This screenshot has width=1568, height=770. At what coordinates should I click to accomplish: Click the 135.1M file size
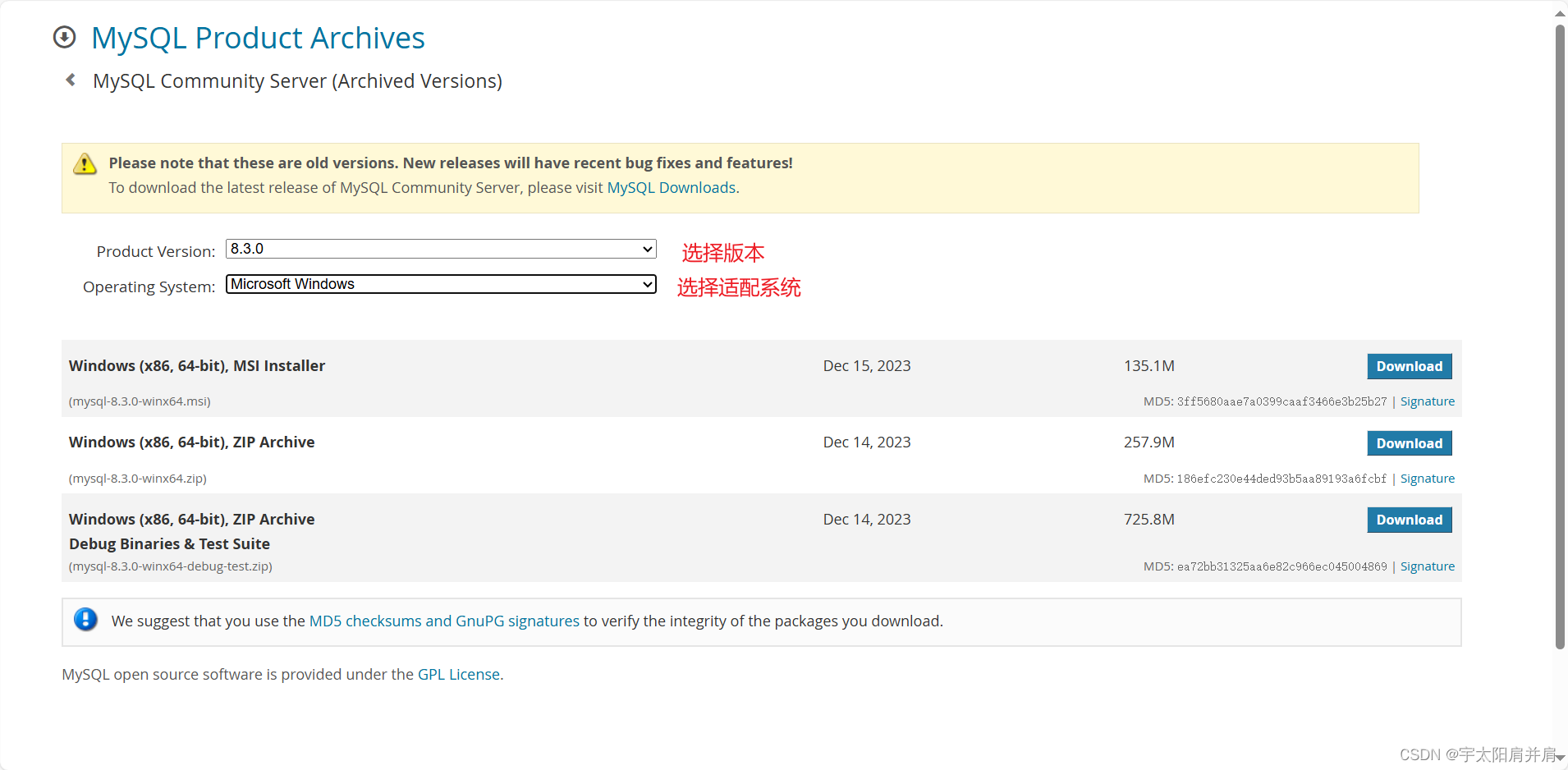pyautogui.click(x=1149, y=366)
